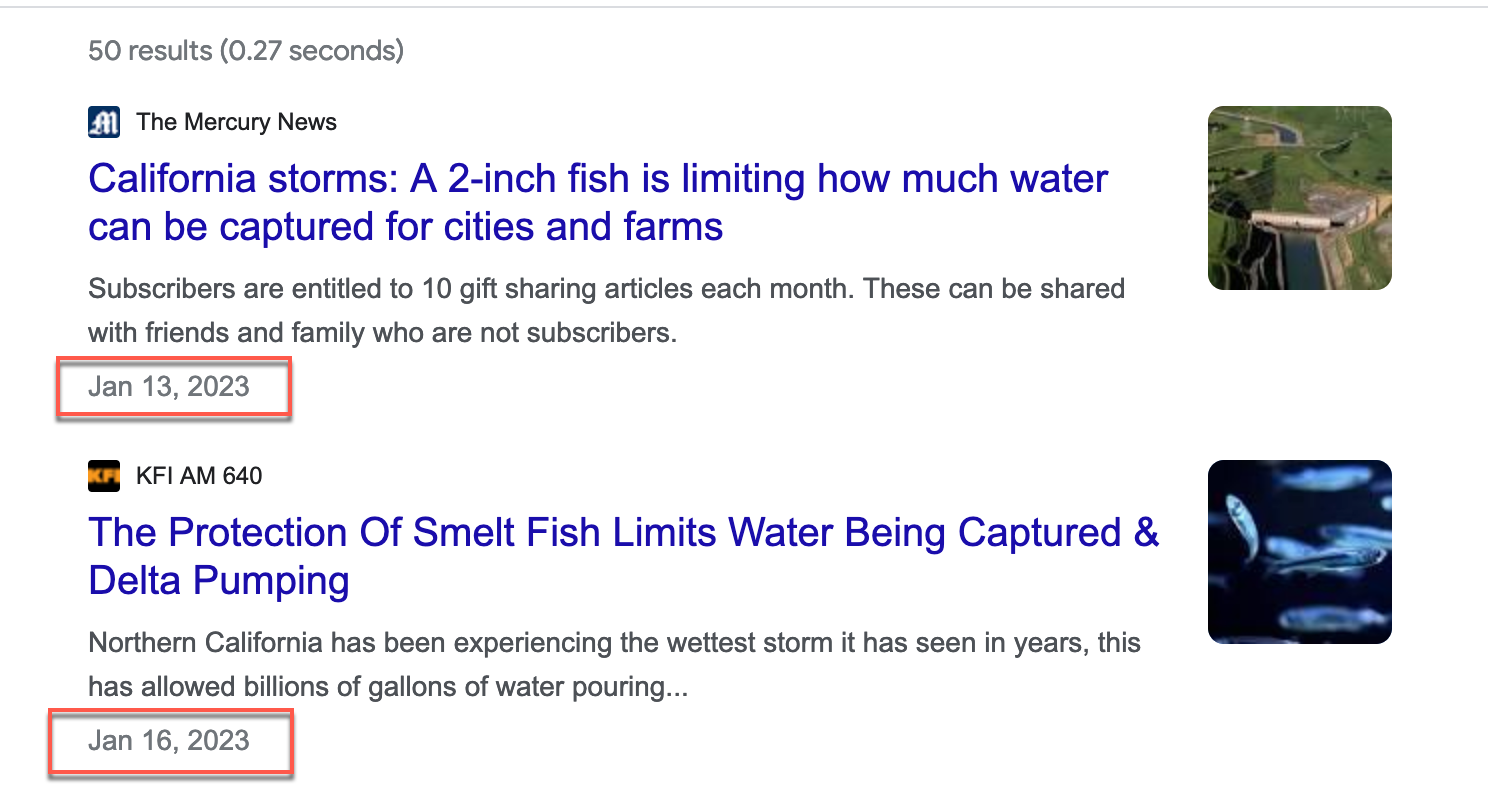
Task: Click the 'Northern California has been experiencing' snippet line
Action: pos(614,643)
